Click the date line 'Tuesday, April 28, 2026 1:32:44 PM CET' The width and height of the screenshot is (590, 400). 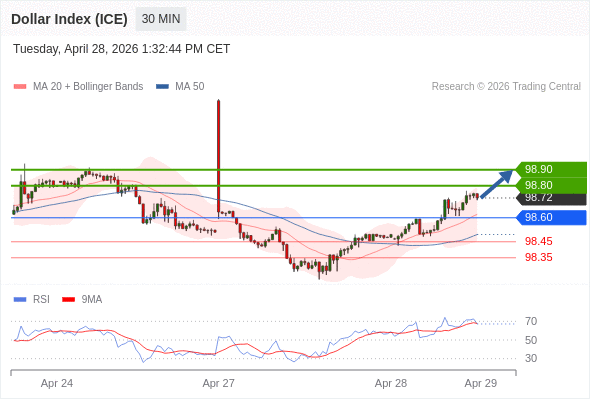coord(122,49)
